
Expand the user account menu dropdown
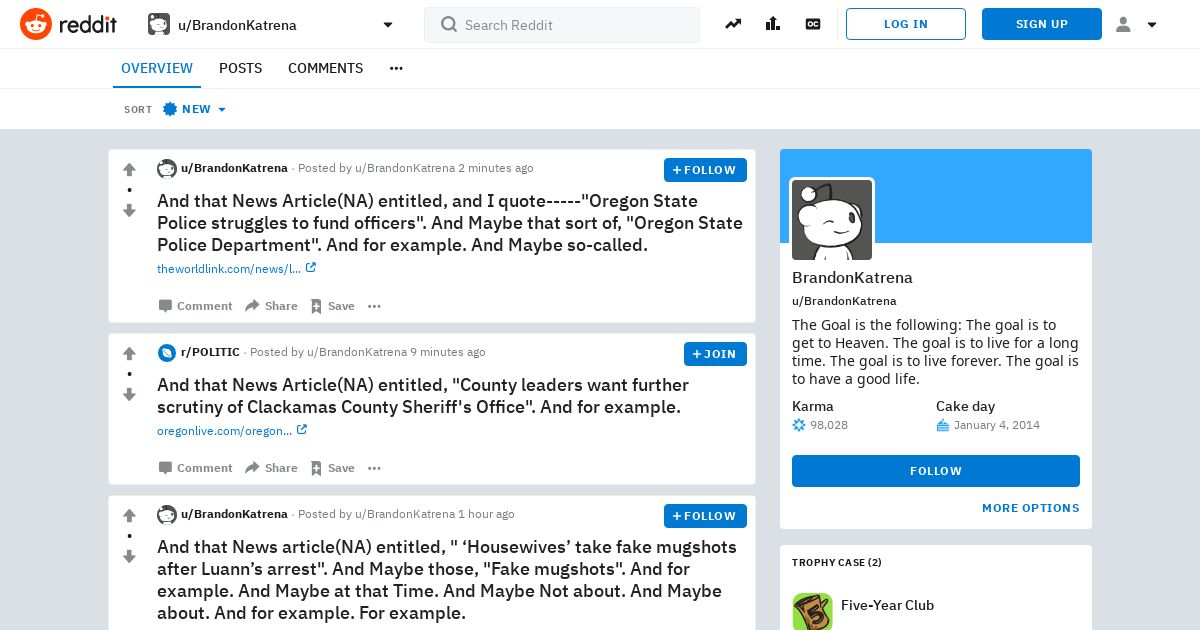[x=1137, y=24]
